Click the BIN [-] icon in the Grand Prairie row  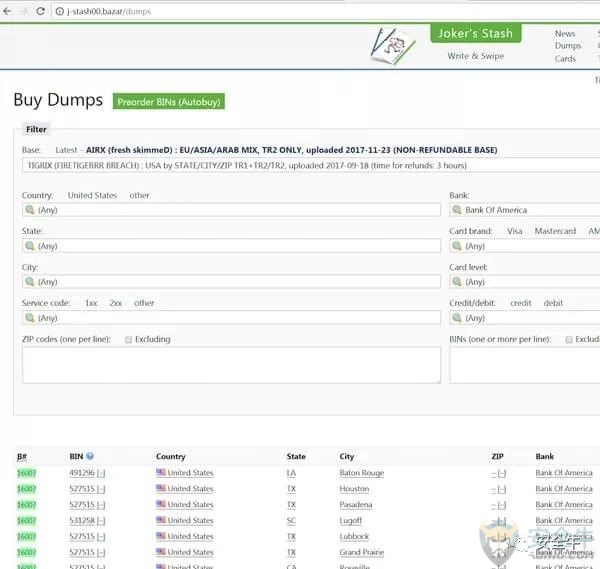click(x=101, y=553)
